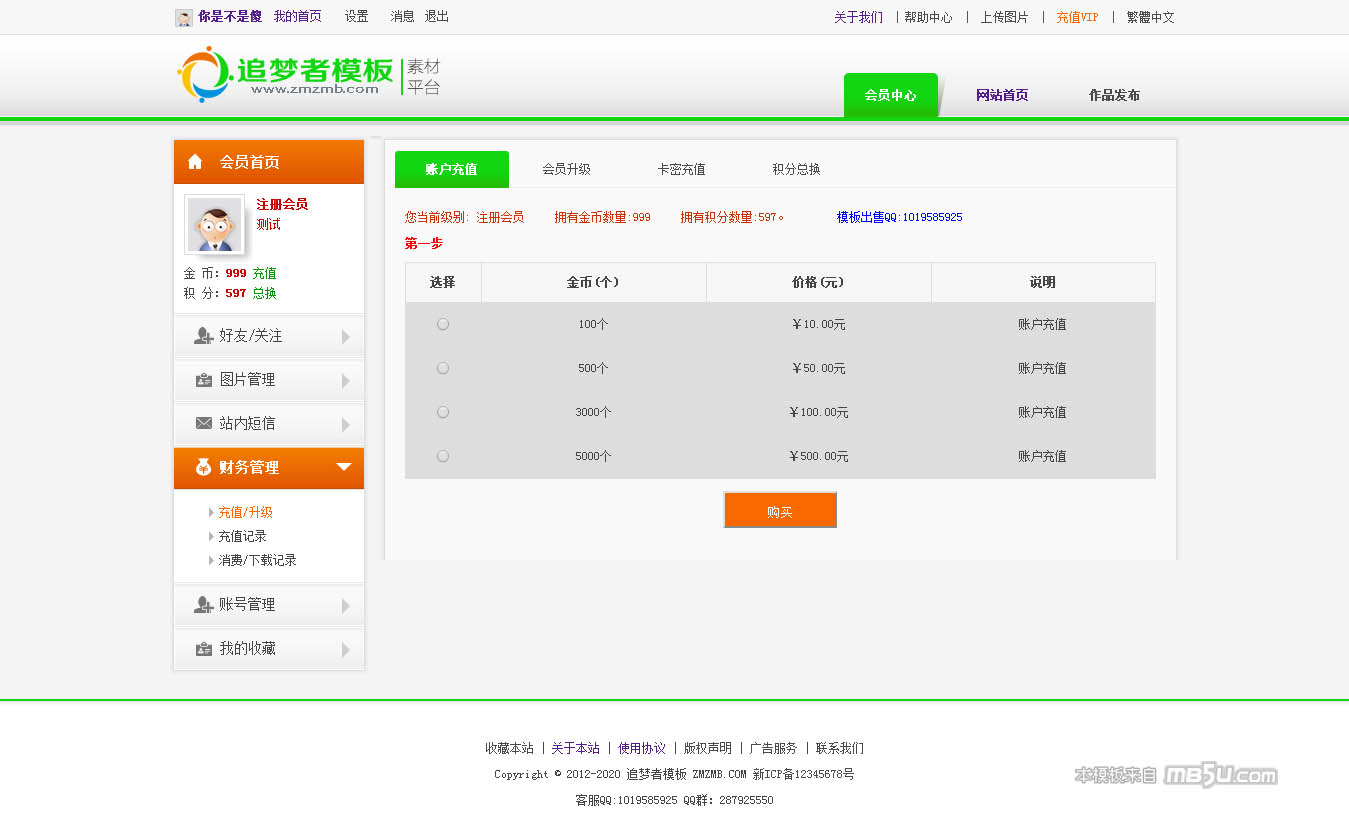Click the 账号管理 user icon
Viewport: 1349px width, 839px height.
204,605
